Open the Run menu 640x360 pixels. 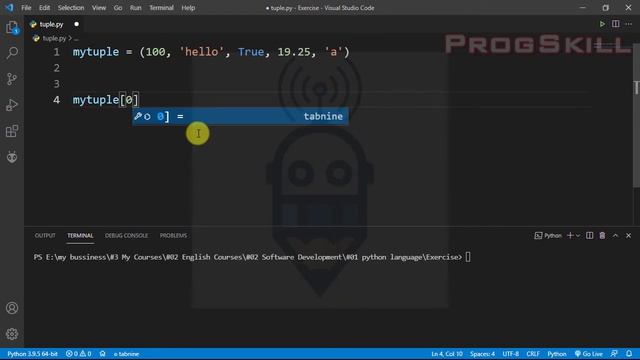click(x=136, y=8)
